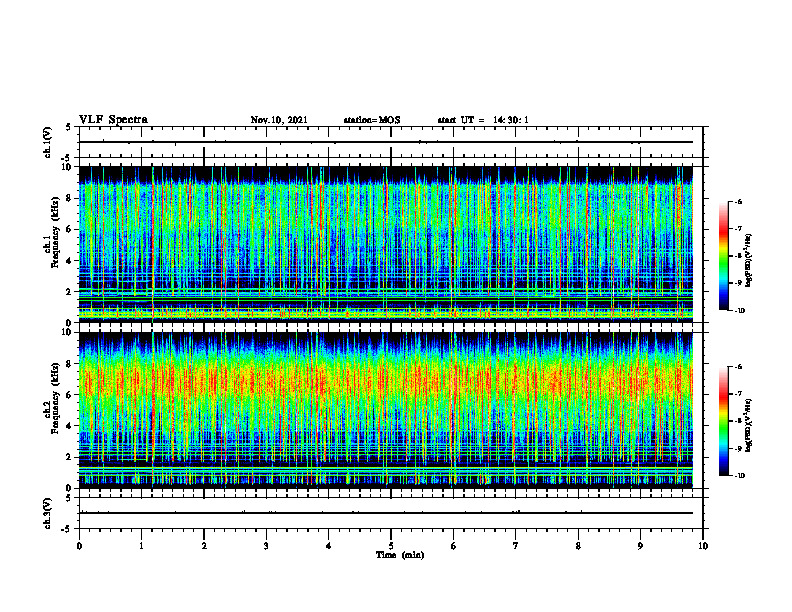Image resolution: width=792 pixels, height=612 pixels.
Task: Click the ch.1 spectrogram plot area
Action: click(386, 244)
